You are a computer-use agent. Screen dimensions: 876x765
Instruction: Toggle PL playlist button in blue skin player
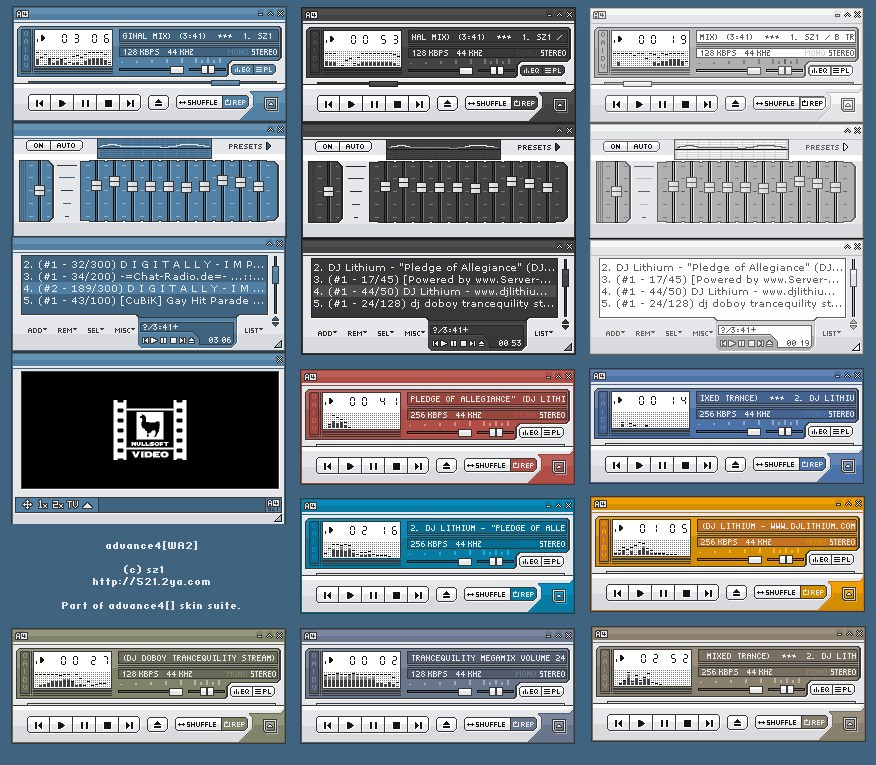pyautogui.click(x=264, y=70)
